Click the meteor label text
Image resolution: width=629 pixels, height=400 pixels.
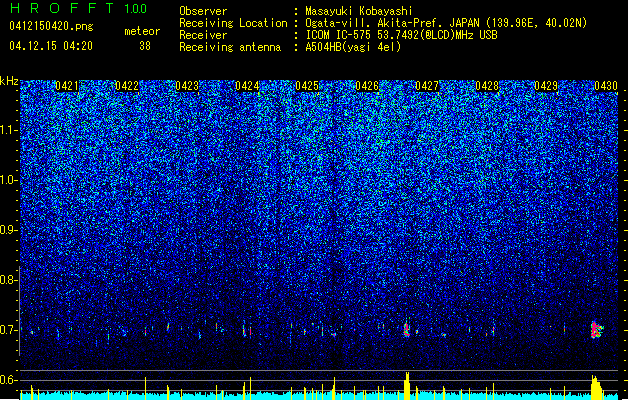tap(142, 31)
